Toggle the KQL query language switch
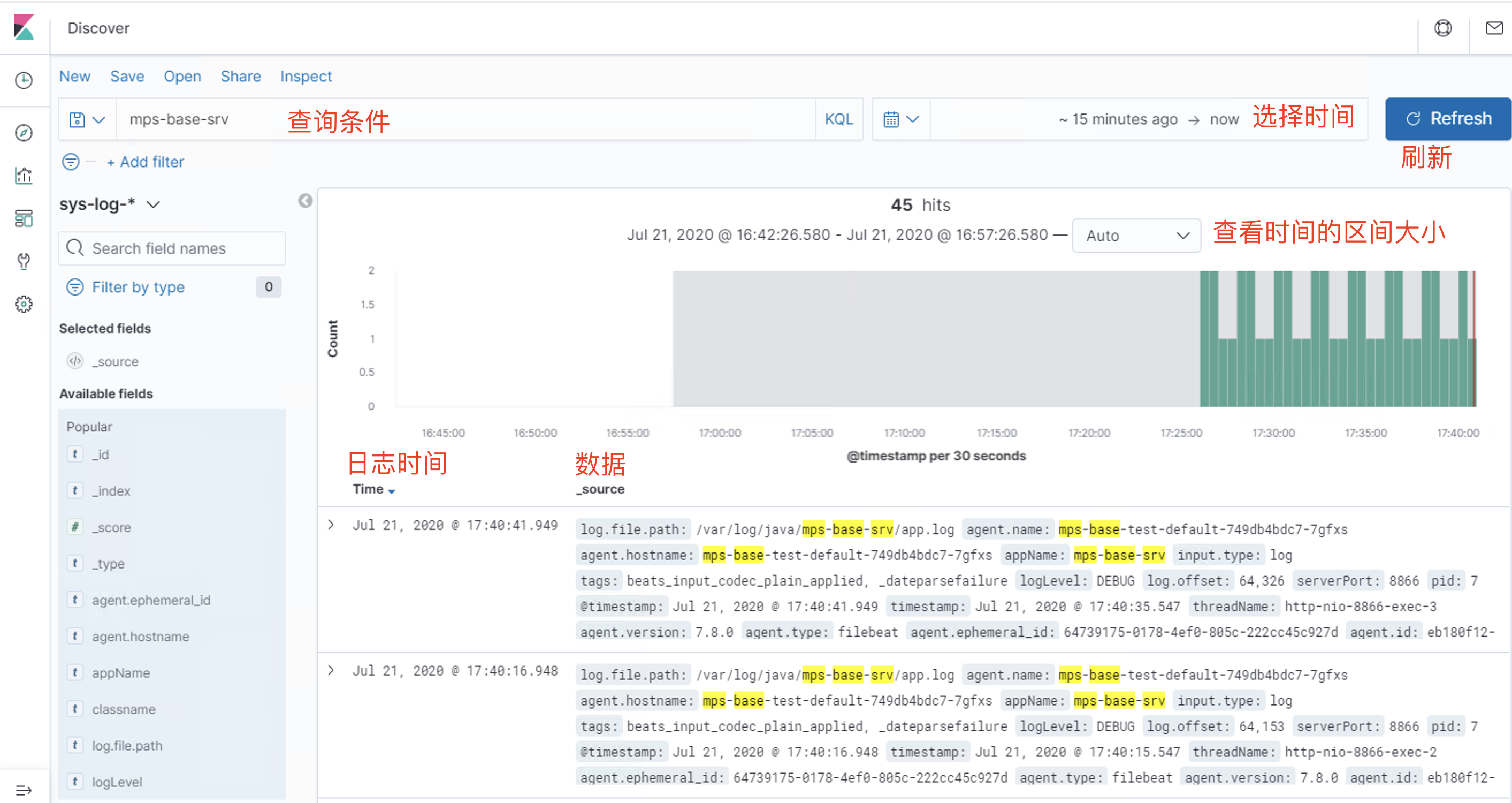This screenshot has width=1512, height=803. click(x=838, y=119)
